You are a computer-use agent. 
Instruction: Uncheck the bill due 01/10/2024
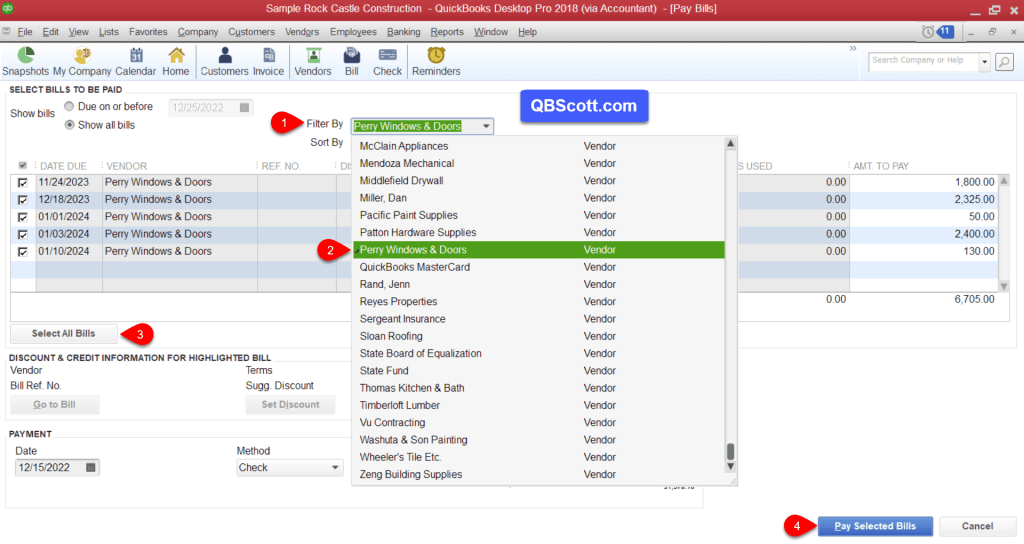[23, 251]
